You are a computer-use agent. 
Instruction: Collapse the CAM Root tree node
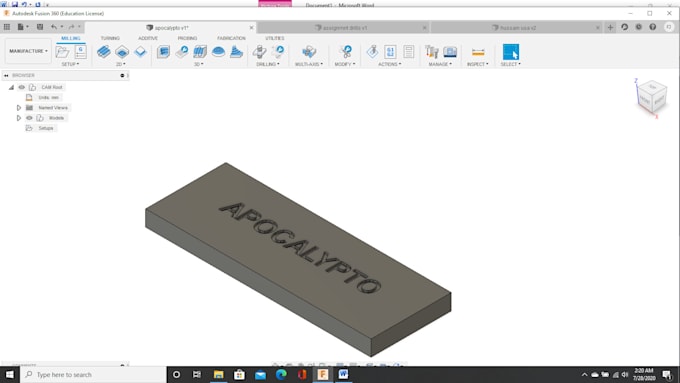click(x=11, y=87)
